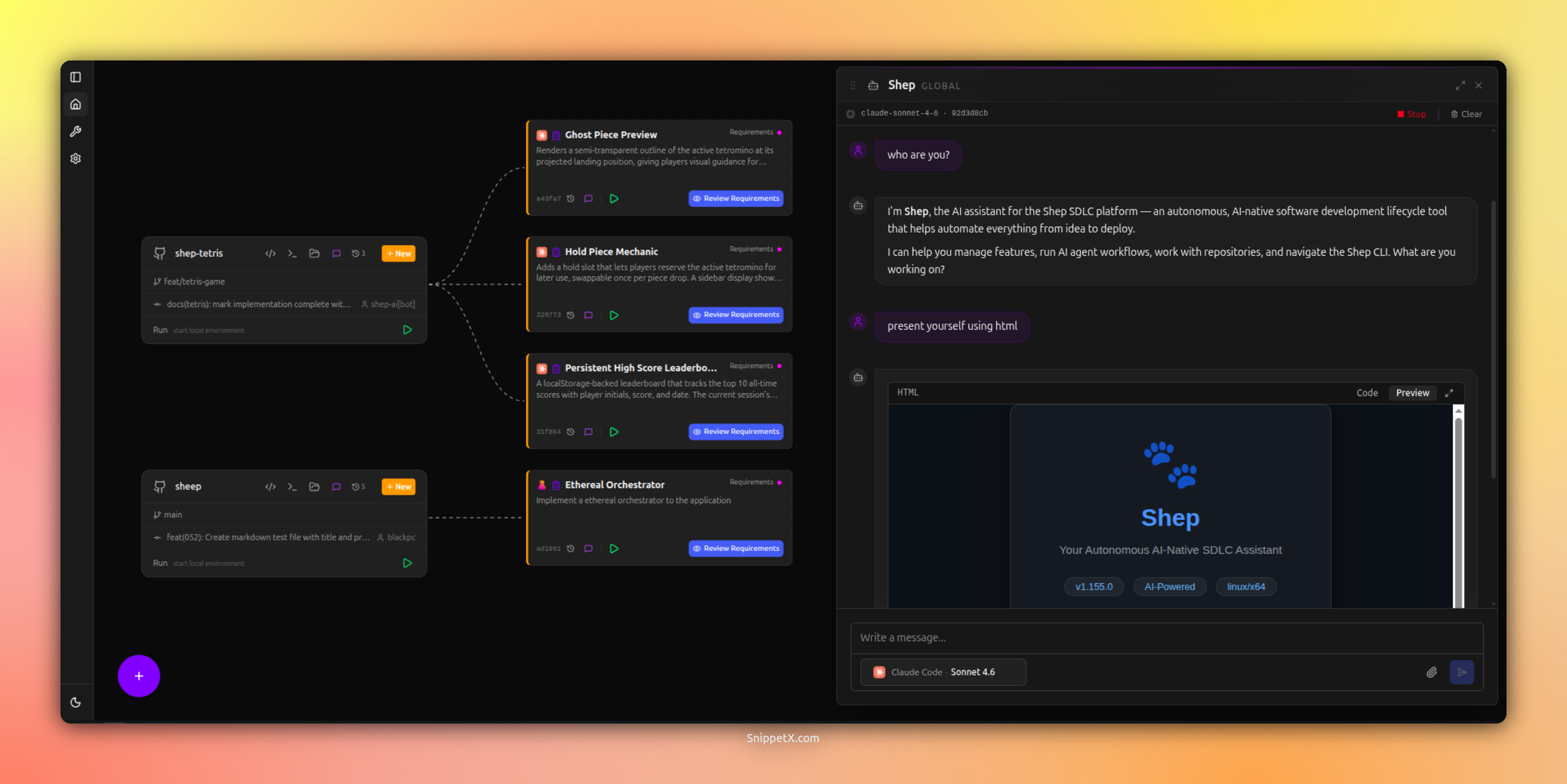This screenshot has height=784, width=1567.
Task: Open terminal icon for shep-tetris
Action: point(292,254)
